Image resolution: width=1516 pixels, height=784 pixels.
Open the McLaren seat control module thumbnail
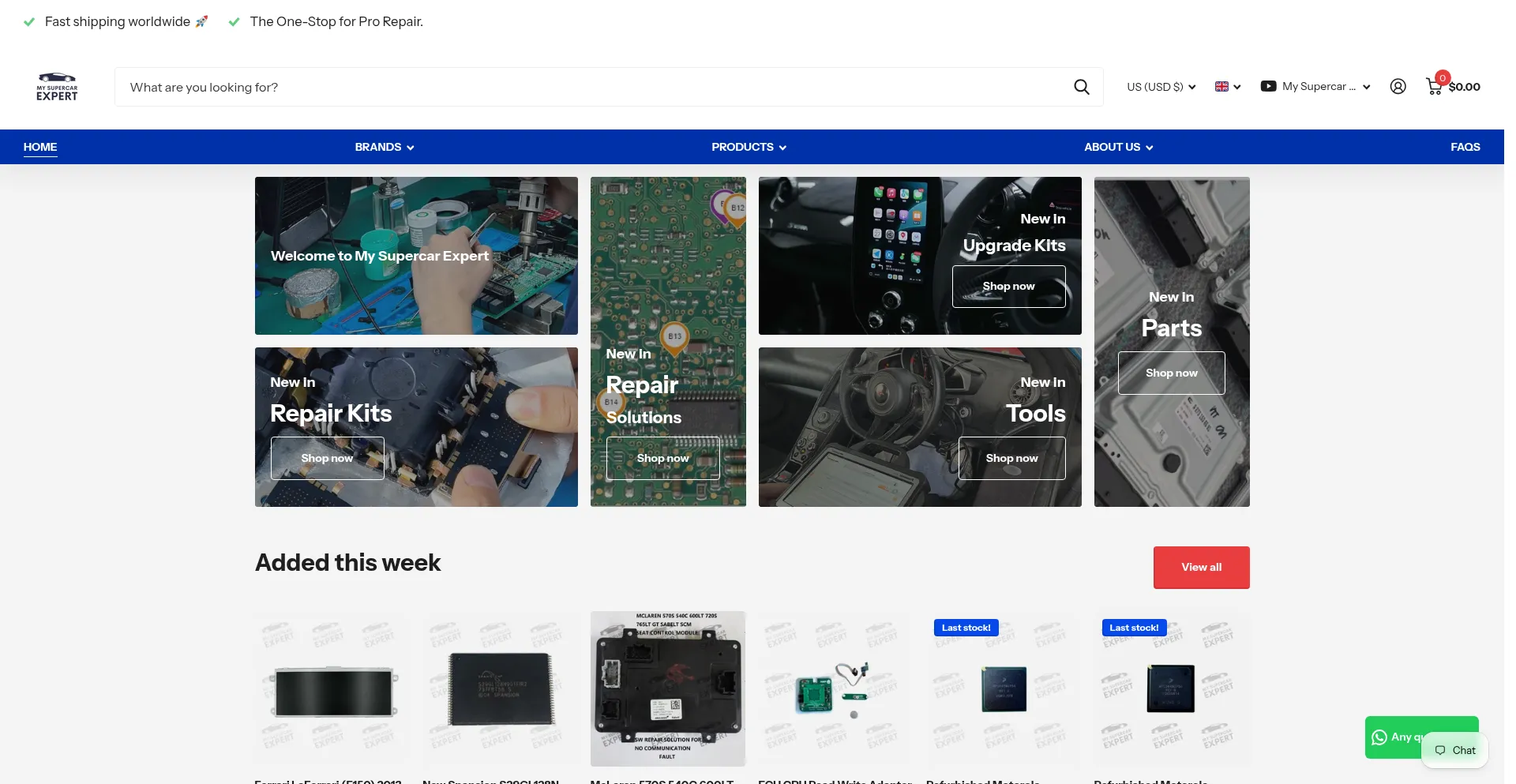668,688
